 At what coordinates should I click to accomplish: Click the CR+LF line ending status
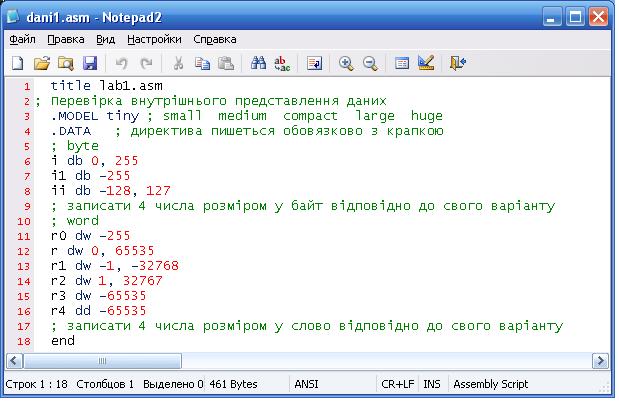point(398,384)
